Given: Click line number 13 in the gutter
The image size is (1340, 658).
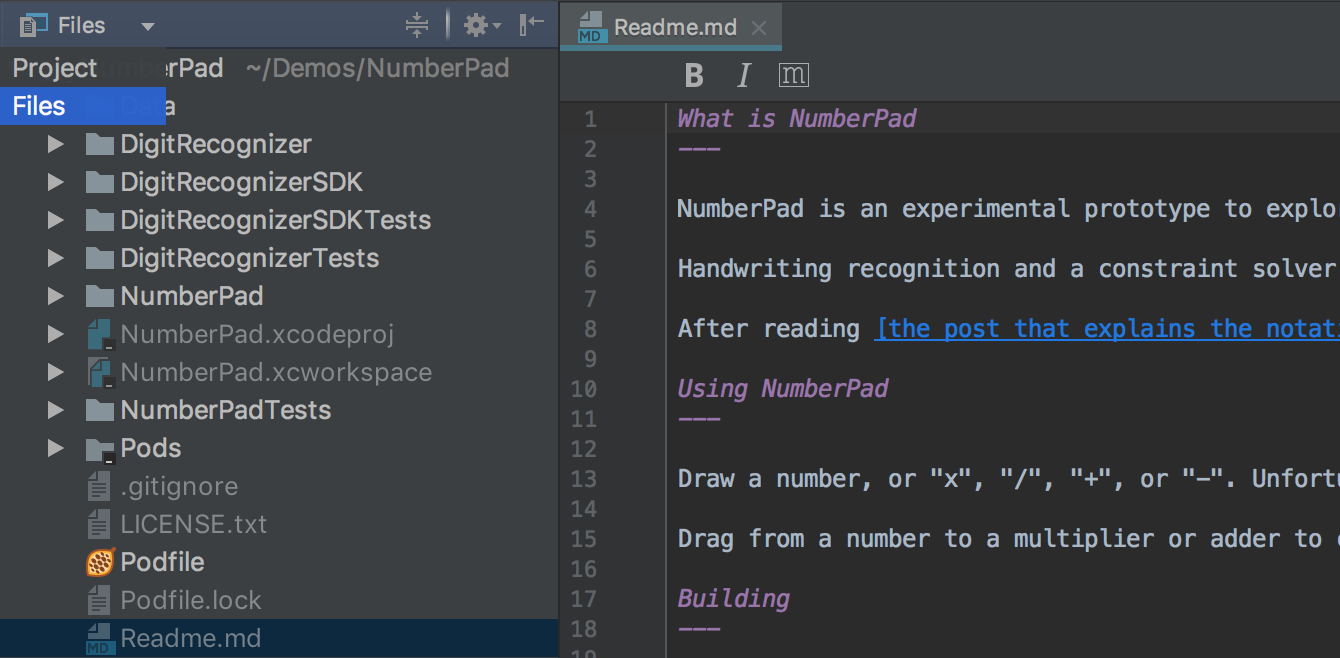Looking at the screenshot, I should (x=584, y=479).
